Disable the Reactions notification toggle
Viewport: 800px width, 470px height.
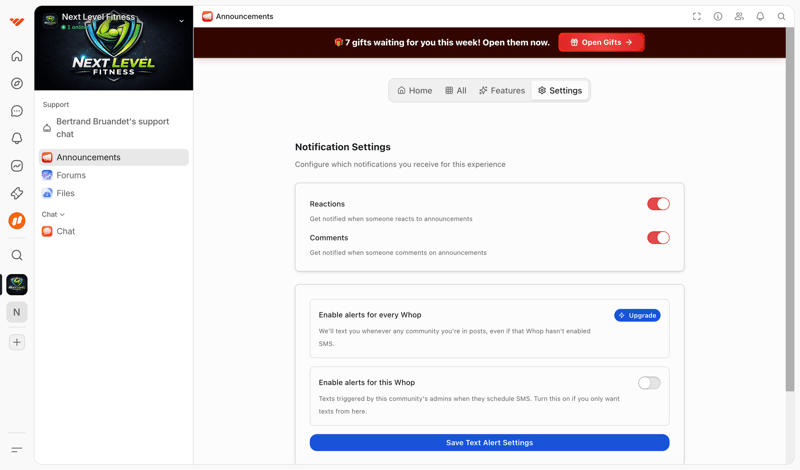click(658, 204)
